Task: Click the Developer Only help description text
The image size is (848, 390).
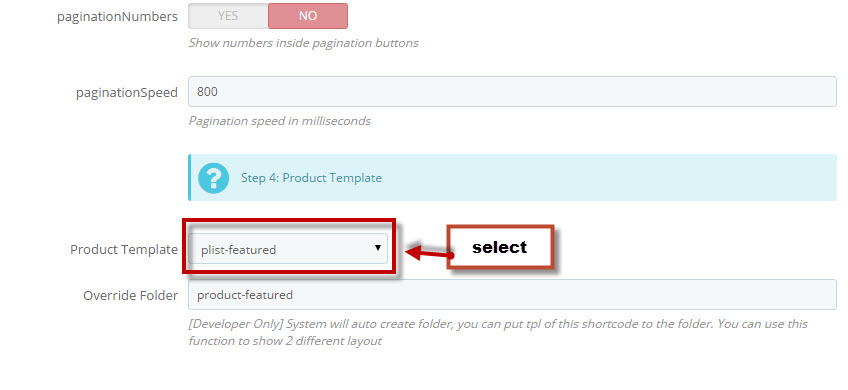Action: pyautogui.click(x=498, y=332)
